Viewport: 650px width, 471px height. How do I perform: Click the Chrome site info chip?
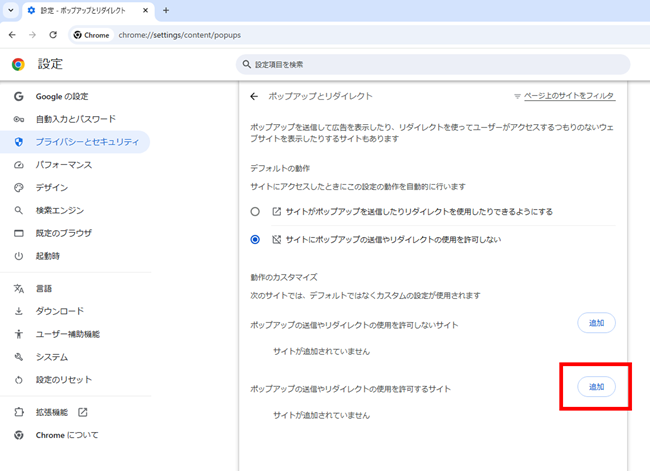click(x=91, y=35)
